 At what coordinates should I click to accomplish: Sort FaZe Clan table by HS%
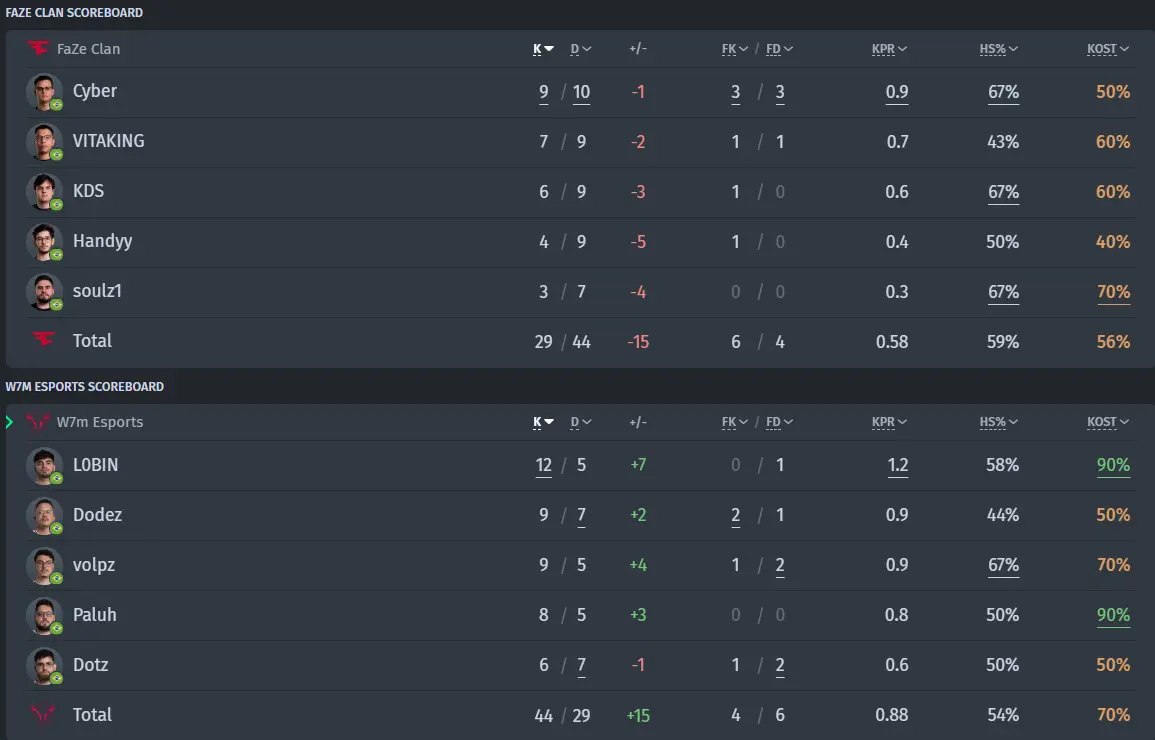click(x=998, y=49)
